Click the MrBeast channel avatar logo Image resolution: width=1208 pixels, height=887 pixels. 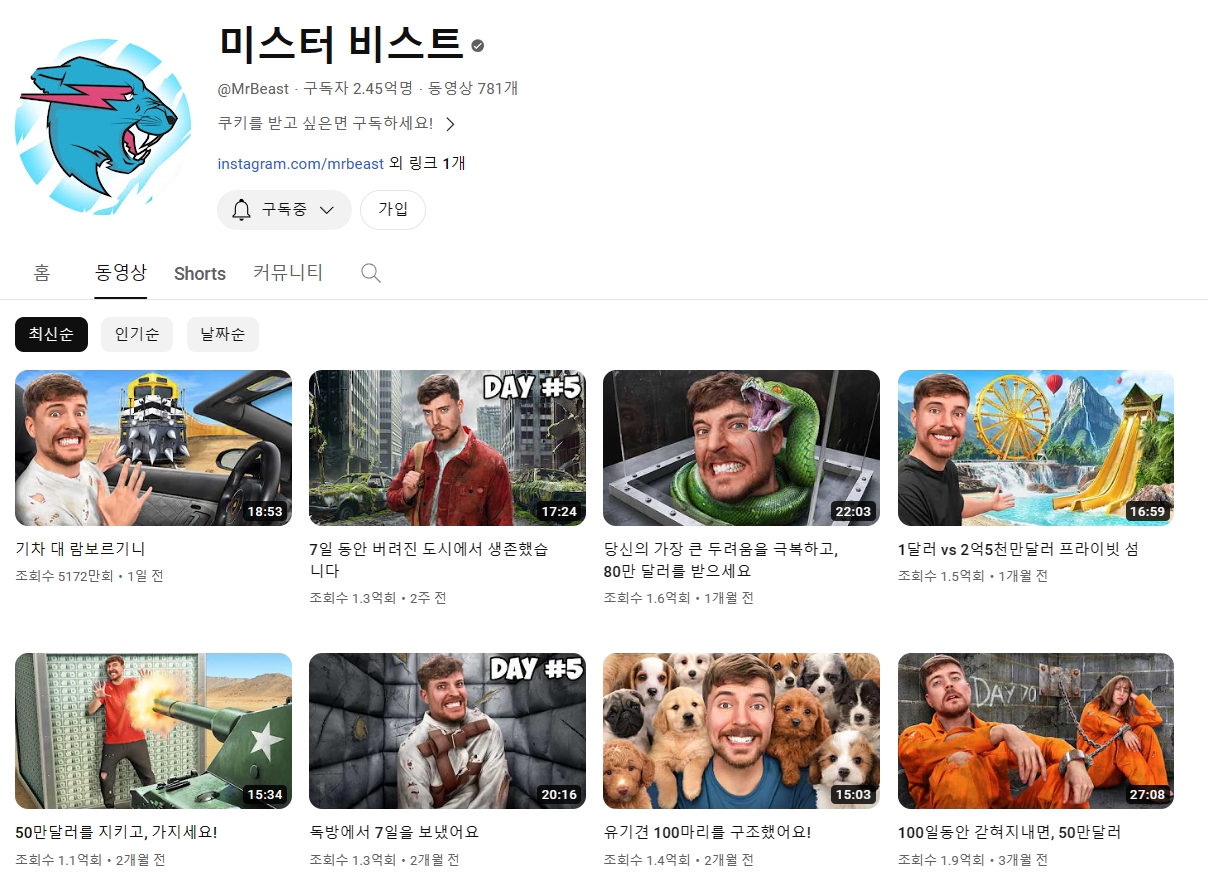(103, 127)
